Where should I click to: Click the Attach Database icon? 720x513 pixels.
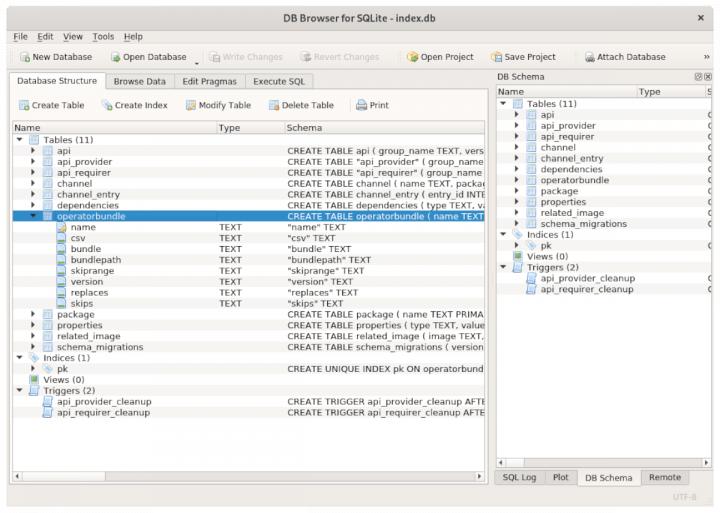(x=589, y=57)
